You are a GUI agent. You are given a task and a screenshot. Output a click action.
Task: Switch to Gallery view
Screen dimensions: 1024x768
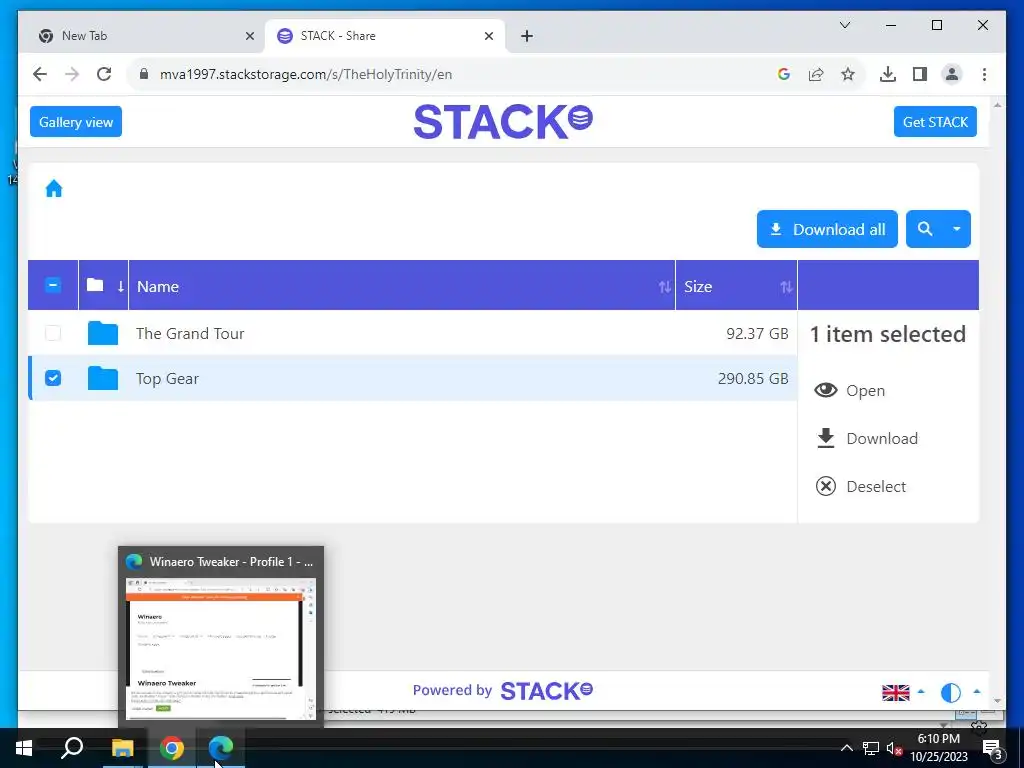coord(76,121)
